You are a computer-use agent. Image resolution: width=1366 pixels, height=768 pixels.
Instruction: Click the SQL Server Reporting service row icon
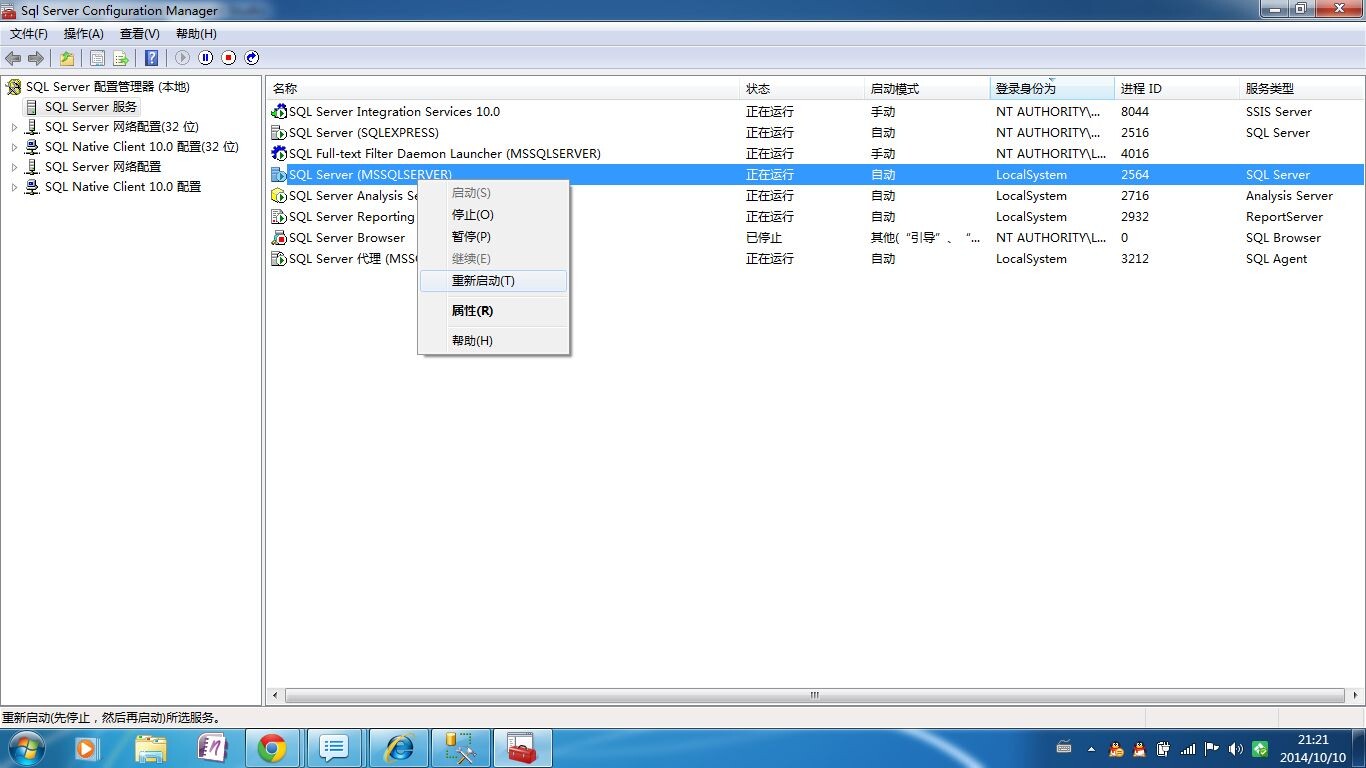(x=279, y=217)
